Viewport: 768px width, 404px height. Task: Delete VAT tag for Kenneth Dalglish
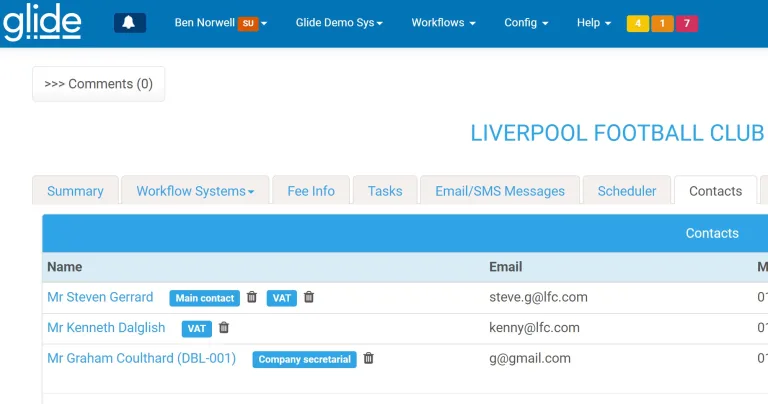point(224,327)
